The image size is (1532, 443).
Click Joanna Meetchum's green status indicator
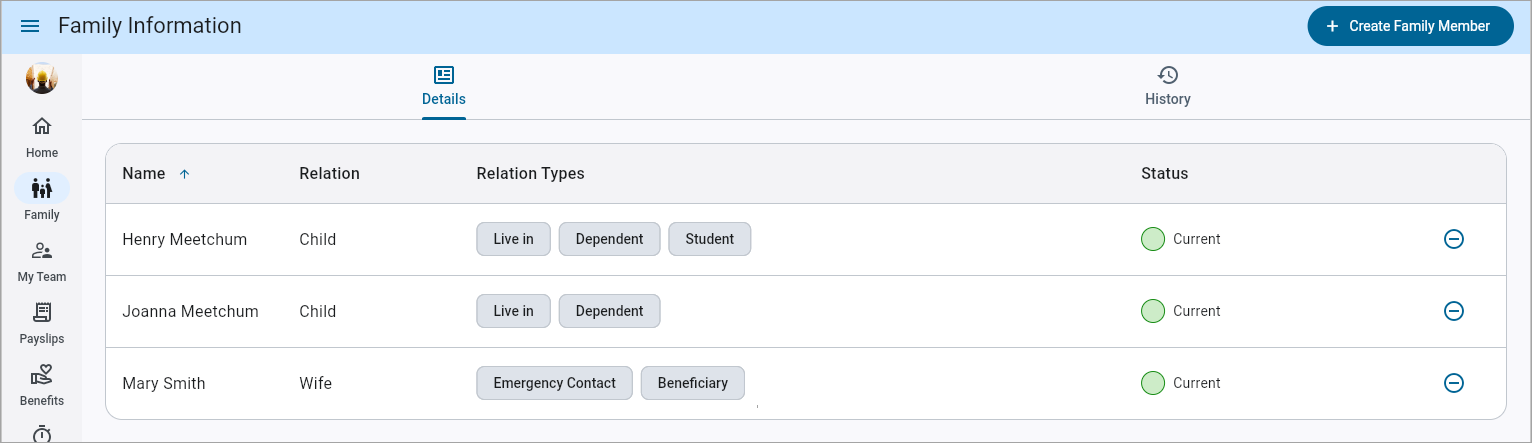(x=1153, y=311)
